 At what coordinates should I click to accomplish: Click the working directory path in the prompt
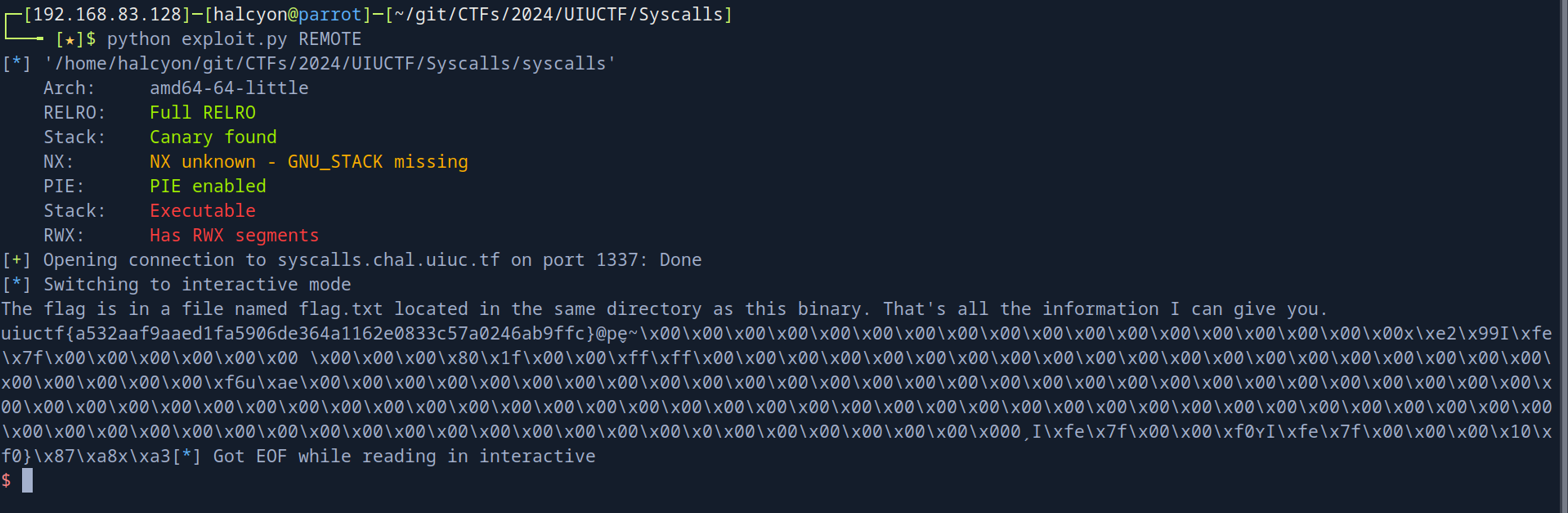pos(558,15)
